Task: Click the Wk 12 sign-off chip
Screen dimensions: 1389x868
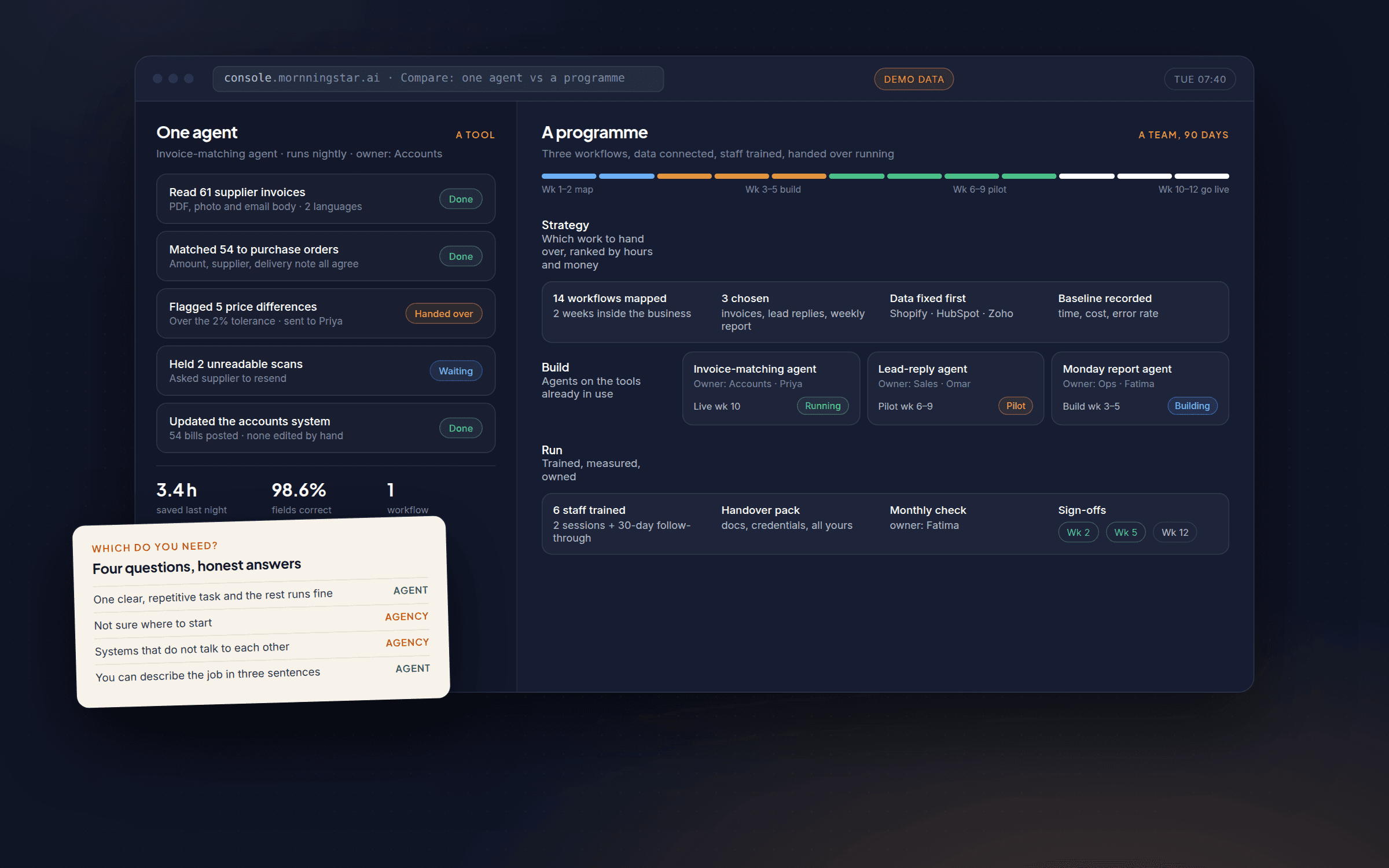Action: click(x=1174, y=532)
